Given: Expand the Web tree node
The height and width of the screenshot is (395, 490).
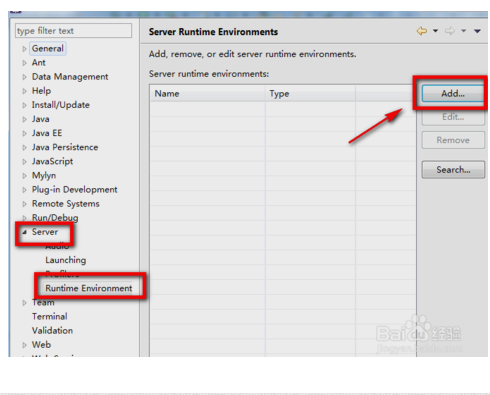Looking at the screenshot, I should tap(24, 345).
